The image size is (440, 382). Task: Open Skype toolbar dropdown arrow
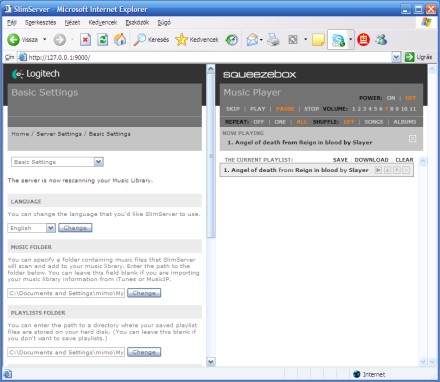tap(350, 40)
